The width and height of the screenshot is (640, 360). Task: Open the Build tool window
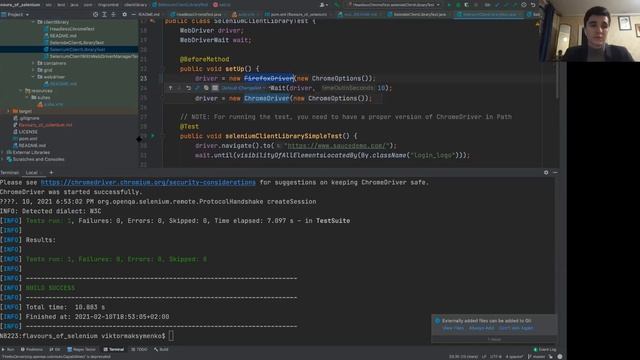click(161, 349)
